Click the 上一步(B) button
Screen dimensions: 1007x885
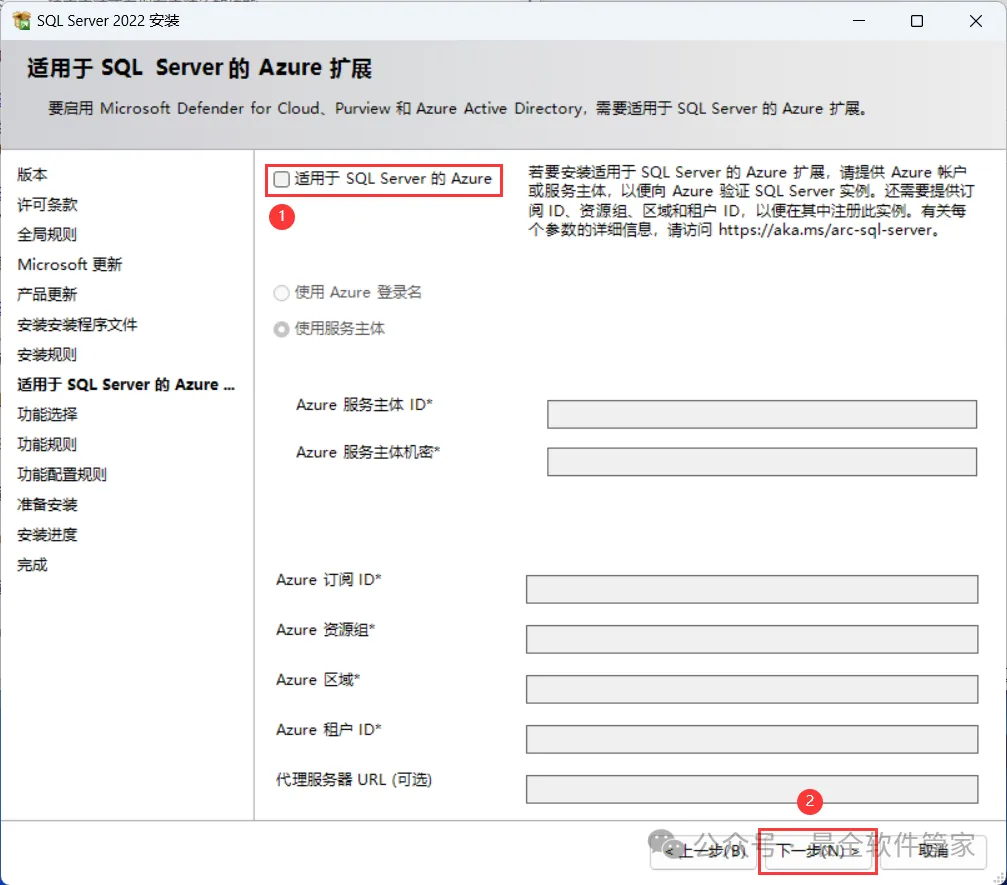click(704, 851)
